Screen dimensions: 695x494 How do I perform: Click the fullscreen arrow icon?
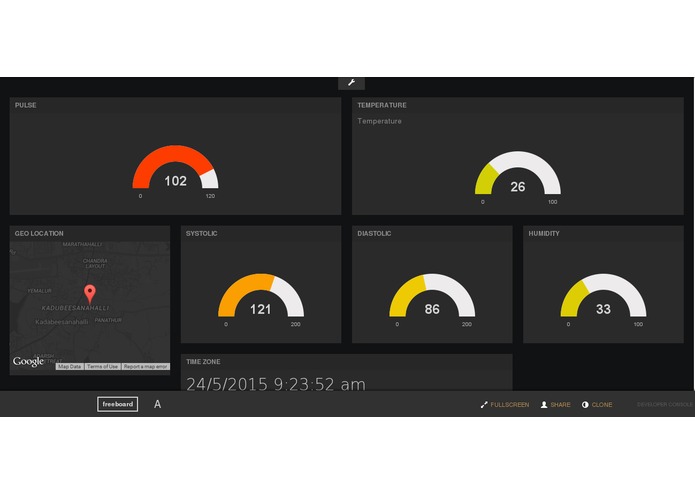tap(484, 405)
